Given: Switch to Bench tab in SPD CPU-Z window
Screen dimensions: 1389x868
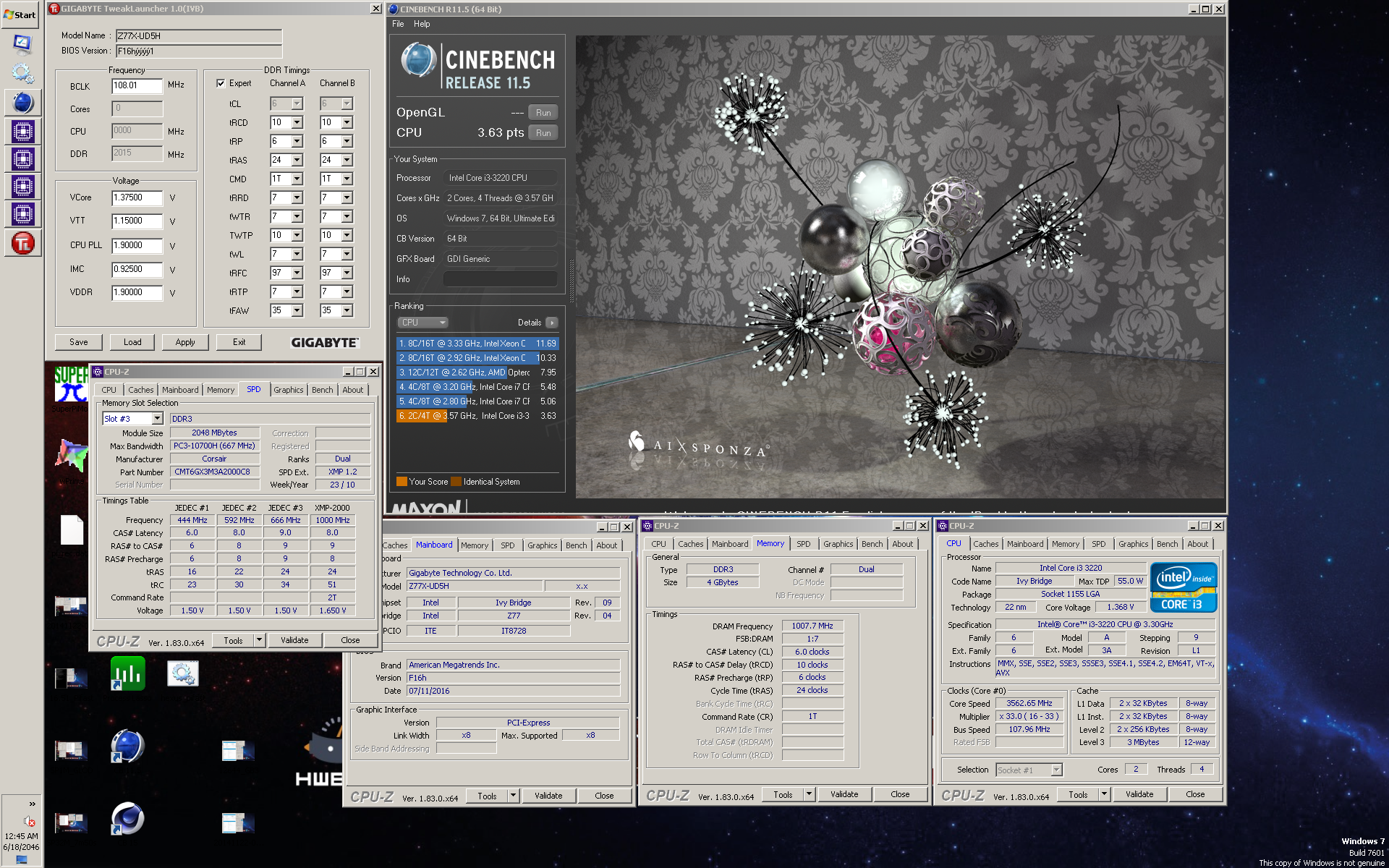Looking at the screenshot, I should click(323, 390).
